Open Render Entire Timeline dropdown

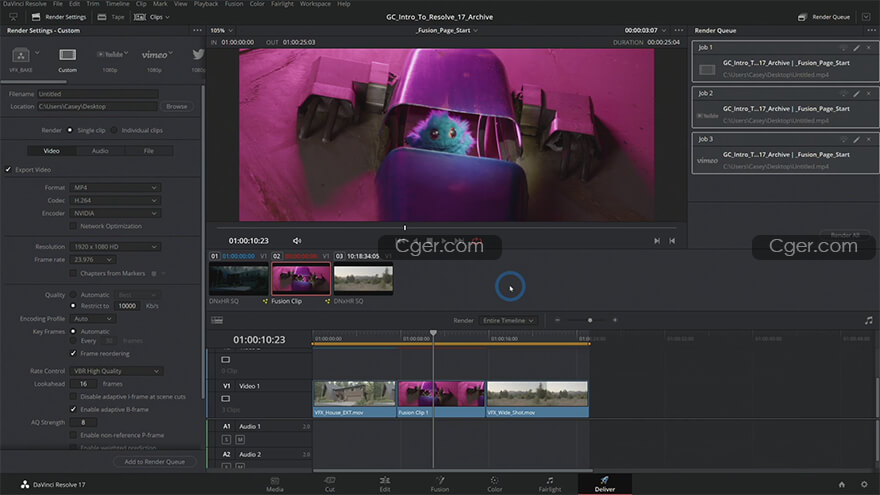[508, 320]
